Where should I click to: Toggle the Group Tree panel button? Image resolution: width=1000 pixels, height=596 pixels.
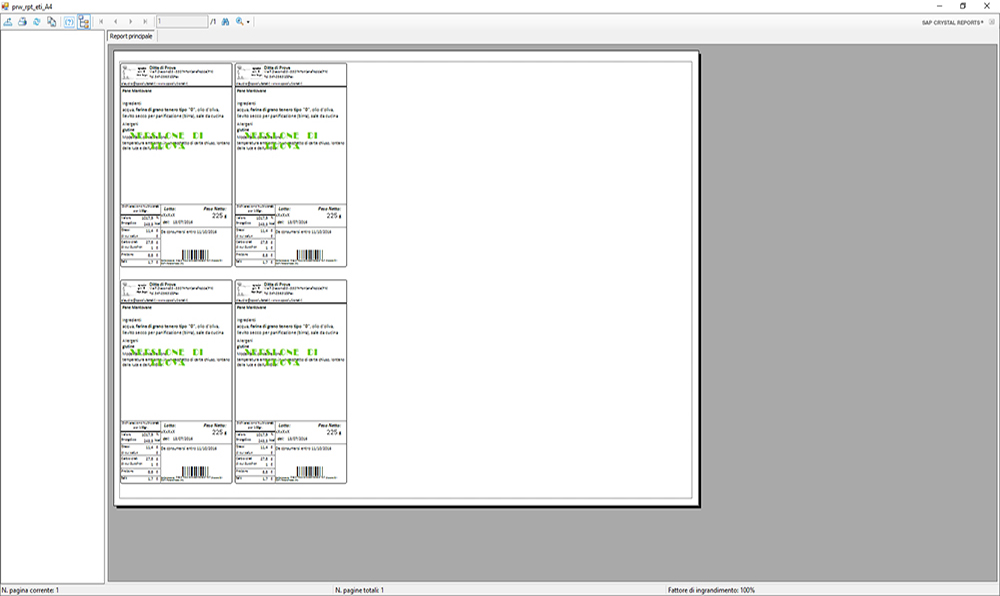click(x=84, y=22)
